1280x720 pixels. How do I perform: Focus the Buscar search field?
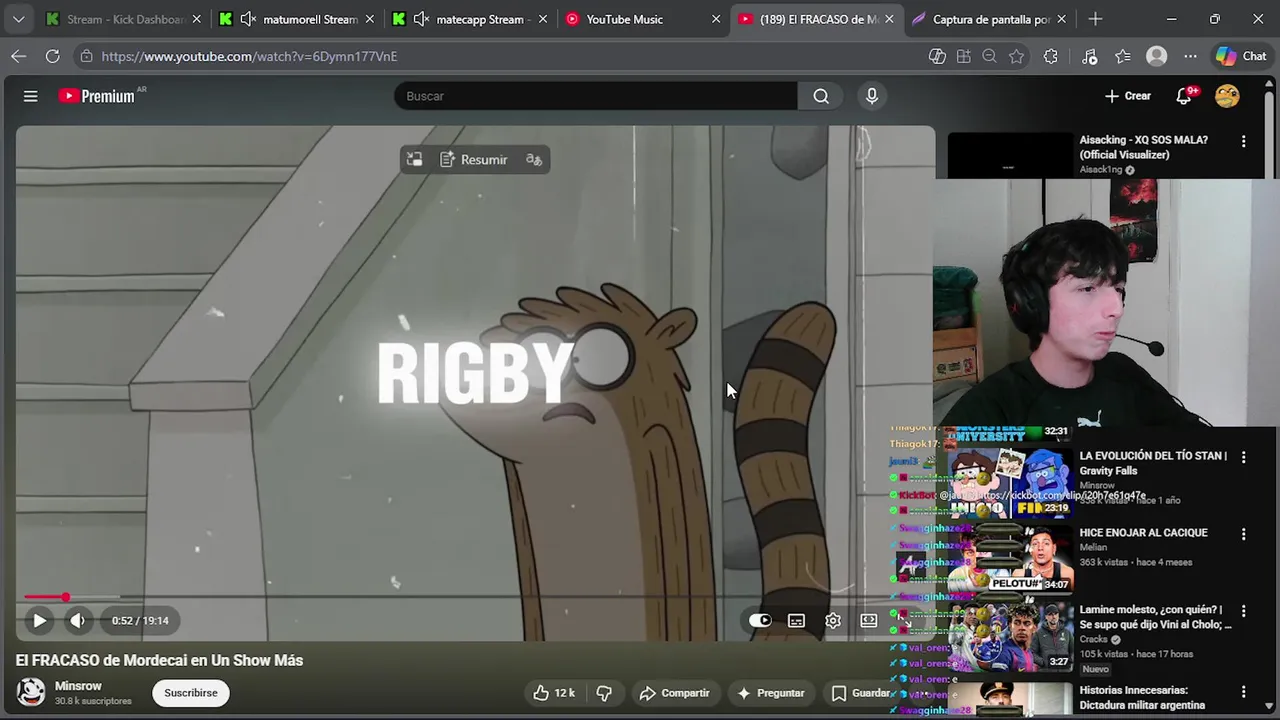(x=596, y=96)
